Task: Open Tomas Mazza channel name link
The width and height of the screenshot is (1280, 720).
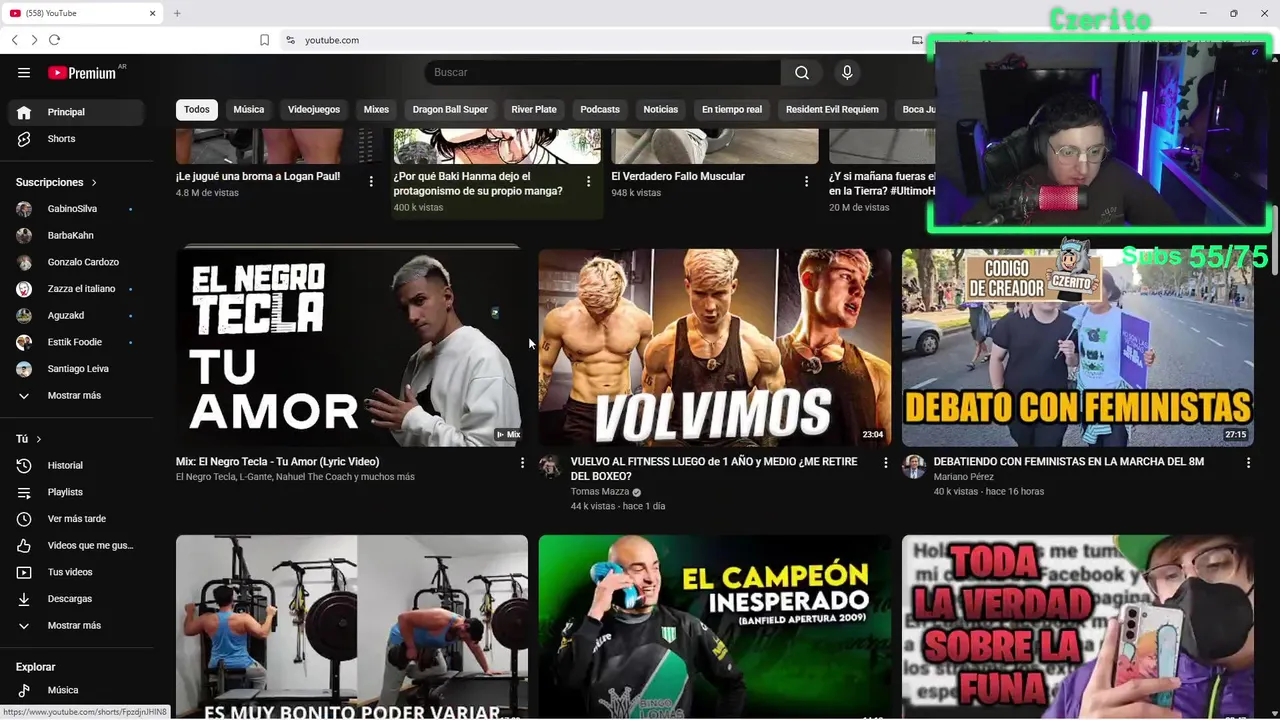Action: click(x=600, y=492)
